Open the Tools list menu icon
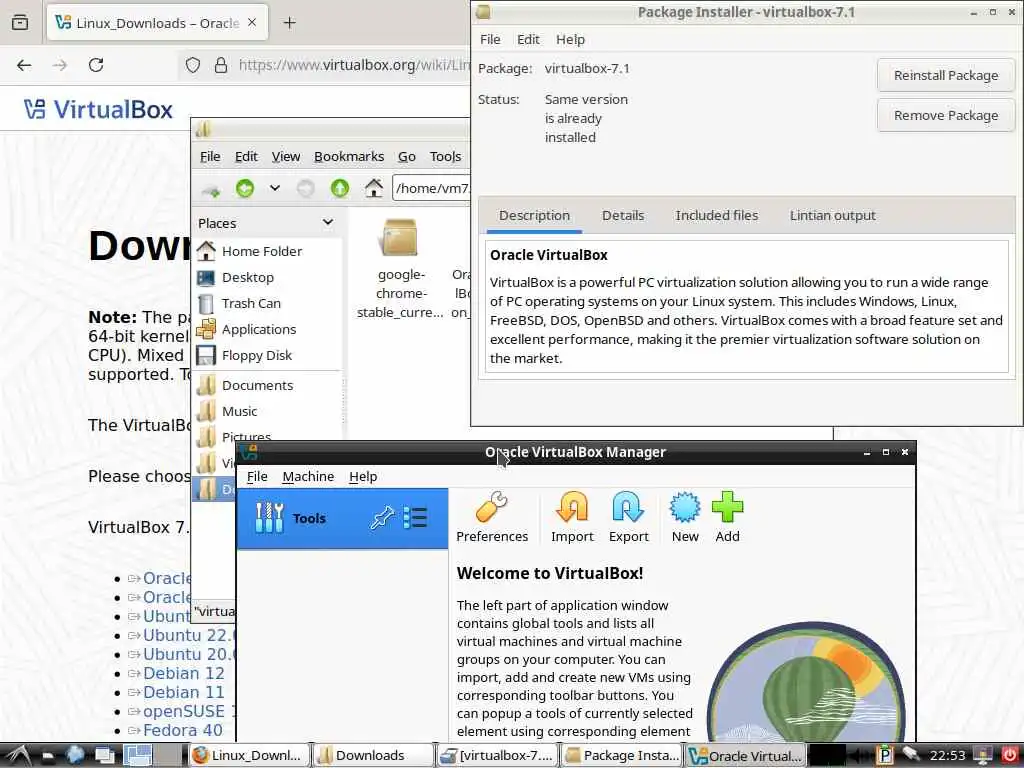This screenshot has height=768, width=1024. click(415, 518)
